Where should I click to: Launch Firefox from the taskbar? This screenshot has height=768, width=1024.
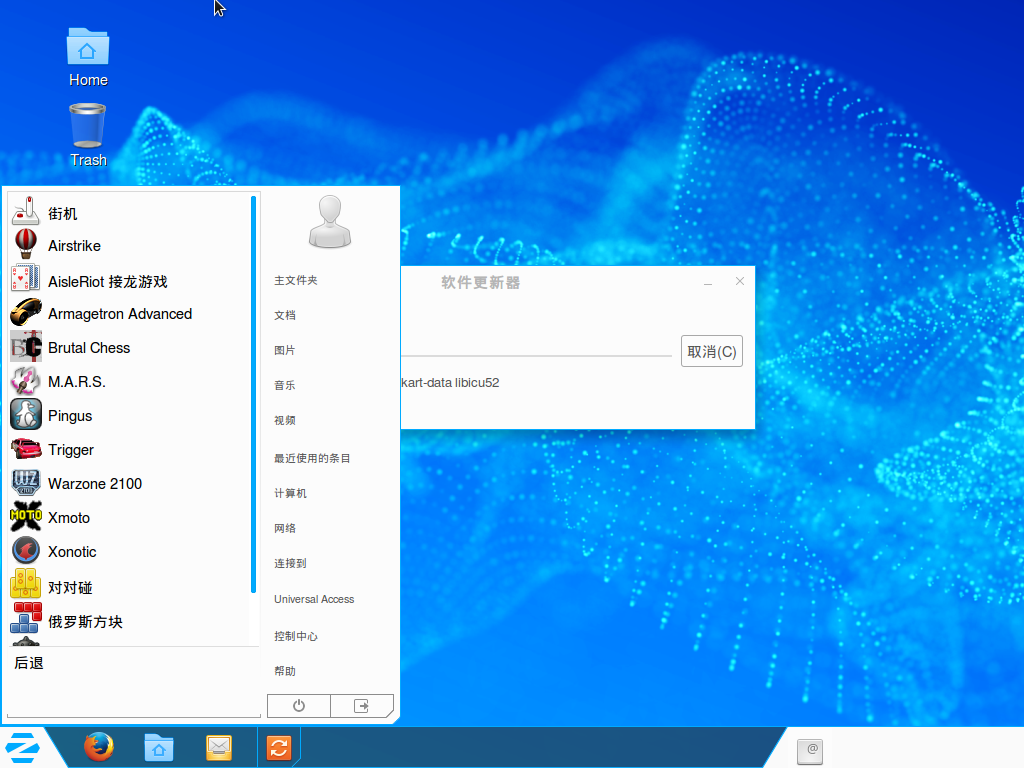point(98,747)
